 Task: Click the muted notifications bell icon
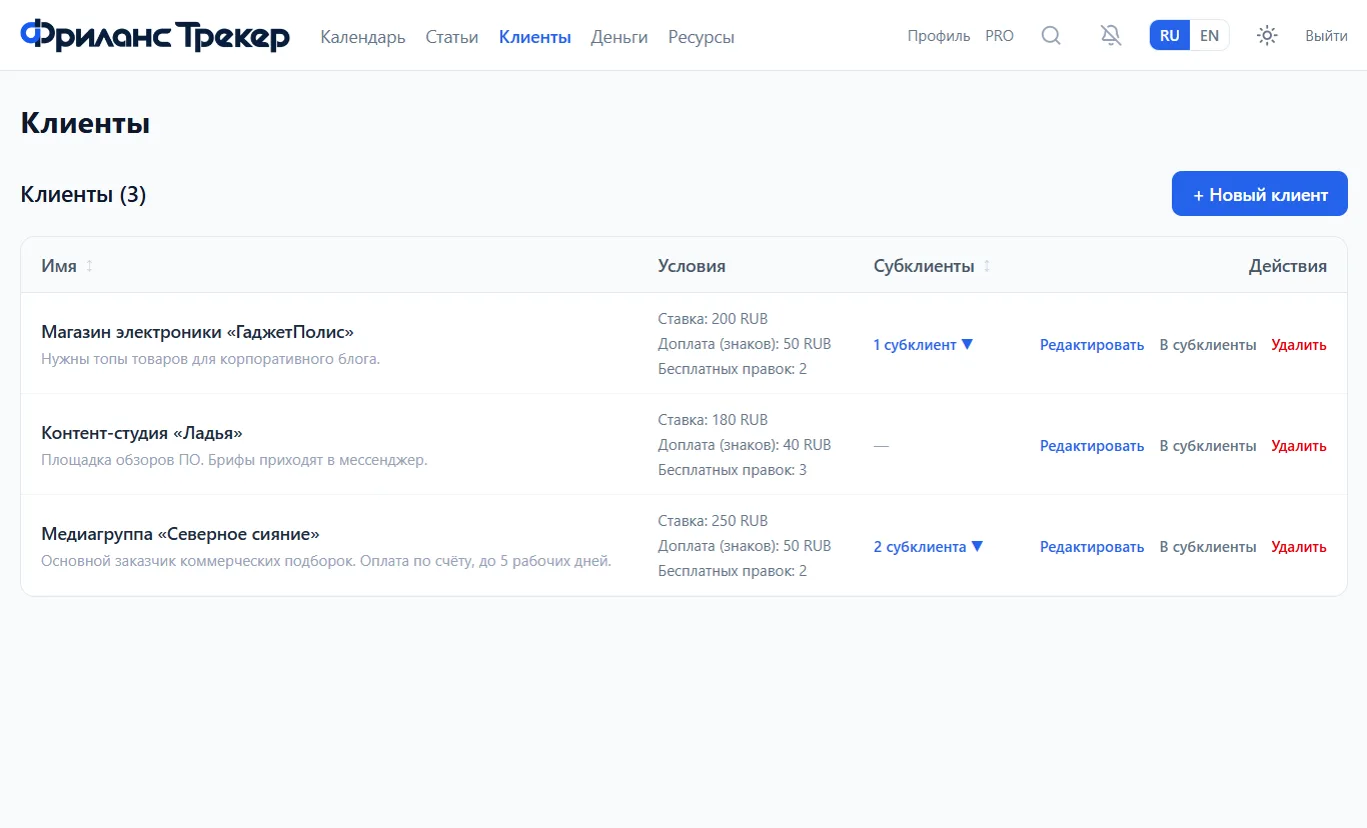click(x=1111, y=36)
